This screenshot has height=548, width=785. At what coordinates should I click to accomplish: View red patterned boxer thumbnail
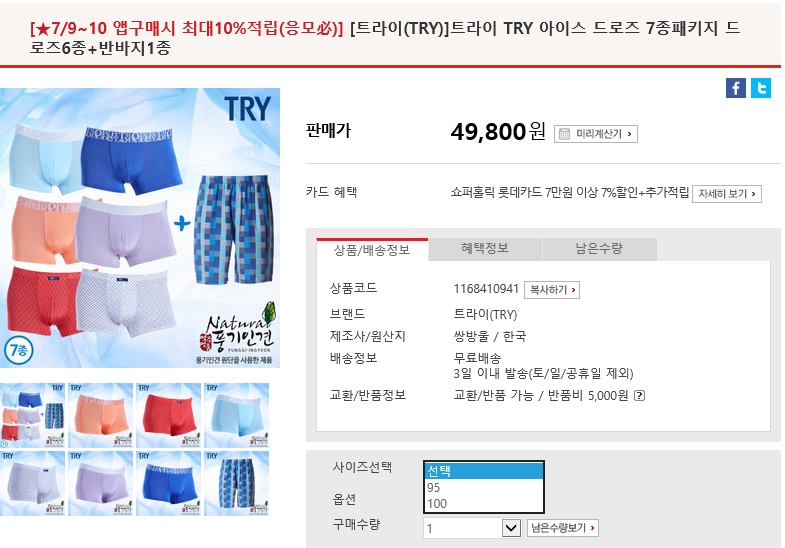[x=169, y=415]
